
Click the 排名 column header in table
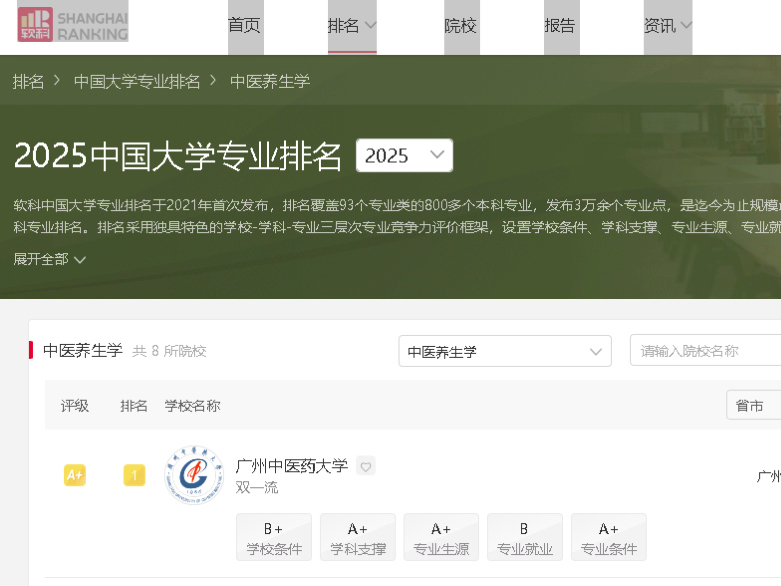[134, 406]
